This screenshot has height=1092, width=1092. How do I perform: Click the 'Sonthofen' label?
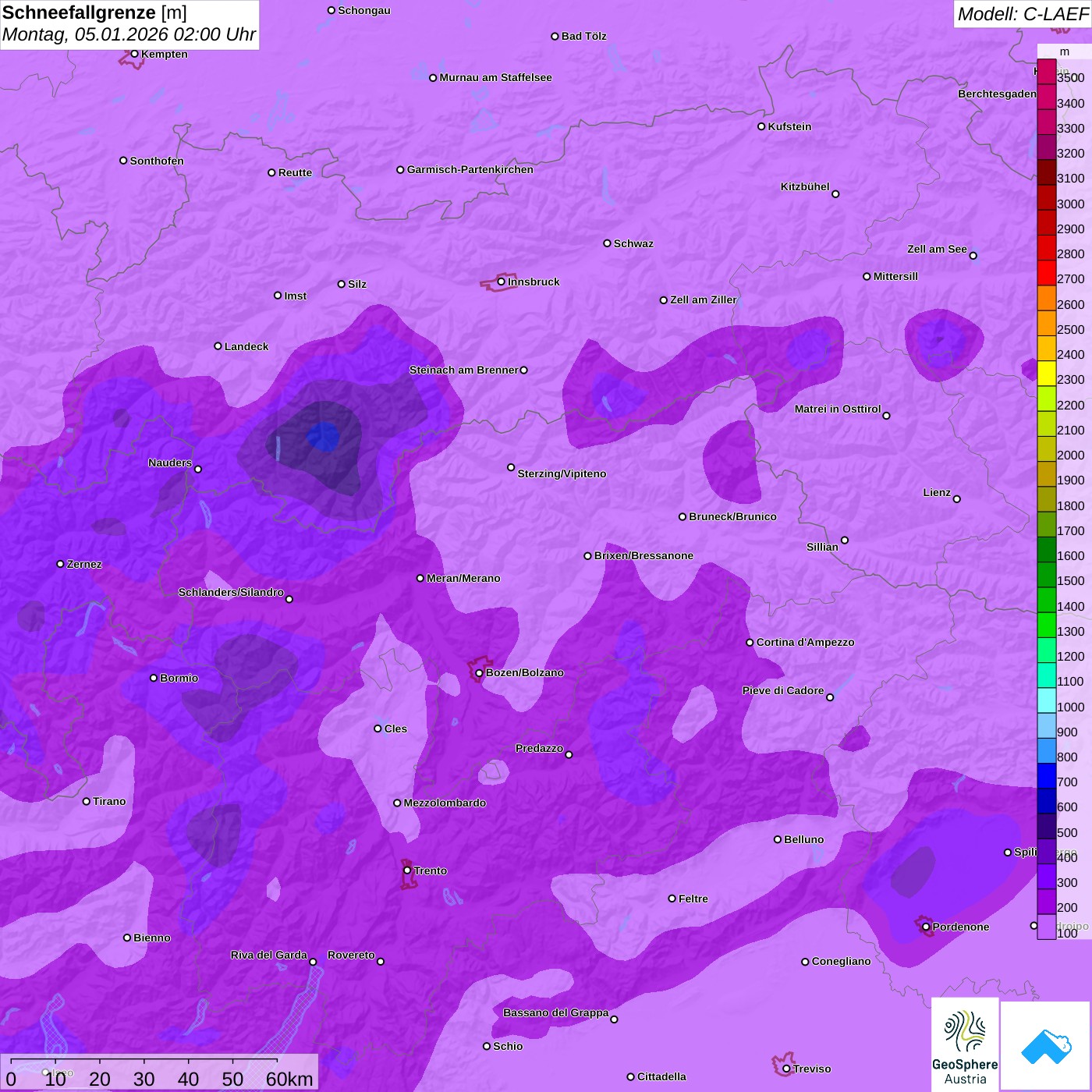coord(157,161)
